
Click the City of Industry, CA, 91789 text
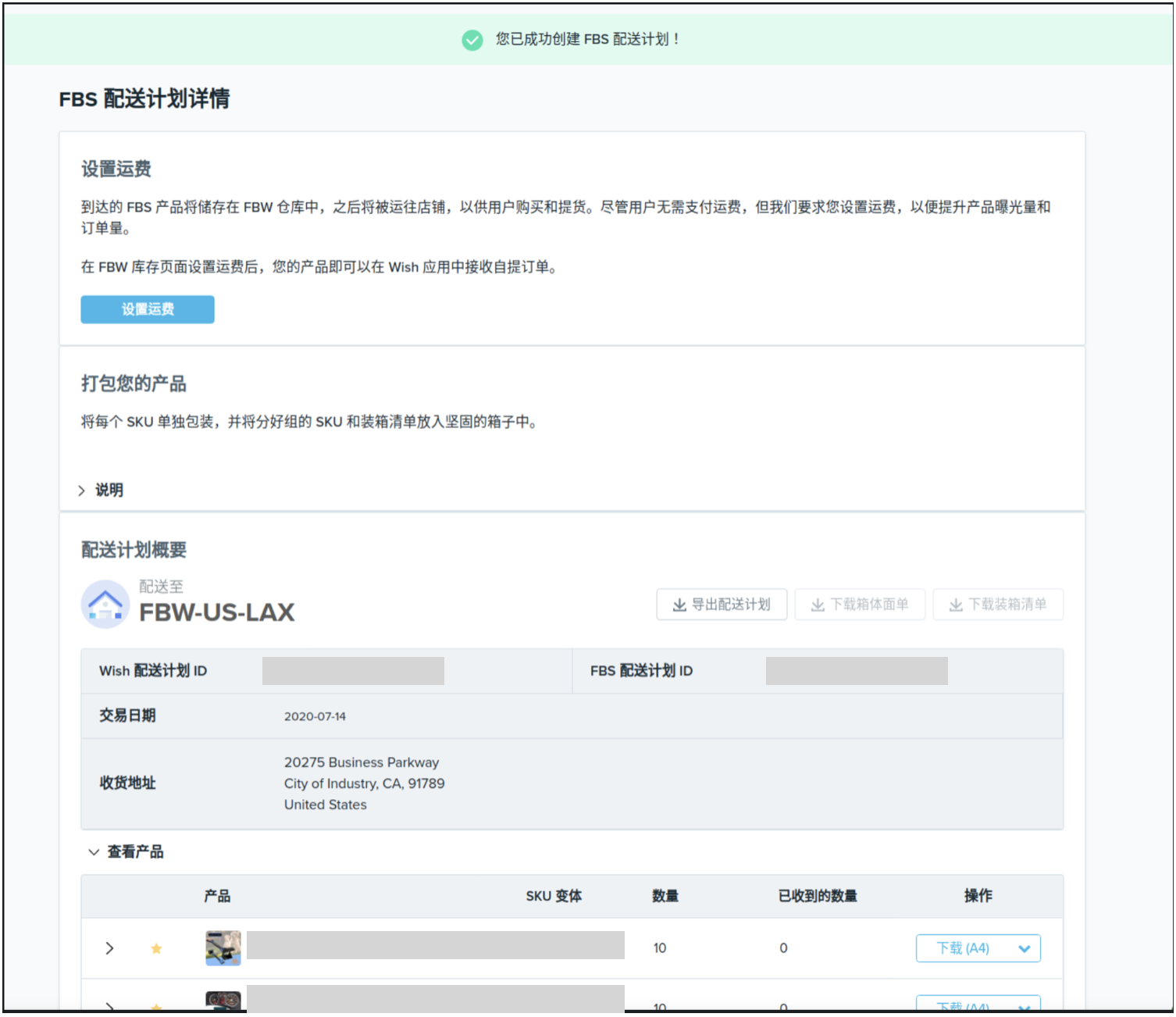click(364, 783)
